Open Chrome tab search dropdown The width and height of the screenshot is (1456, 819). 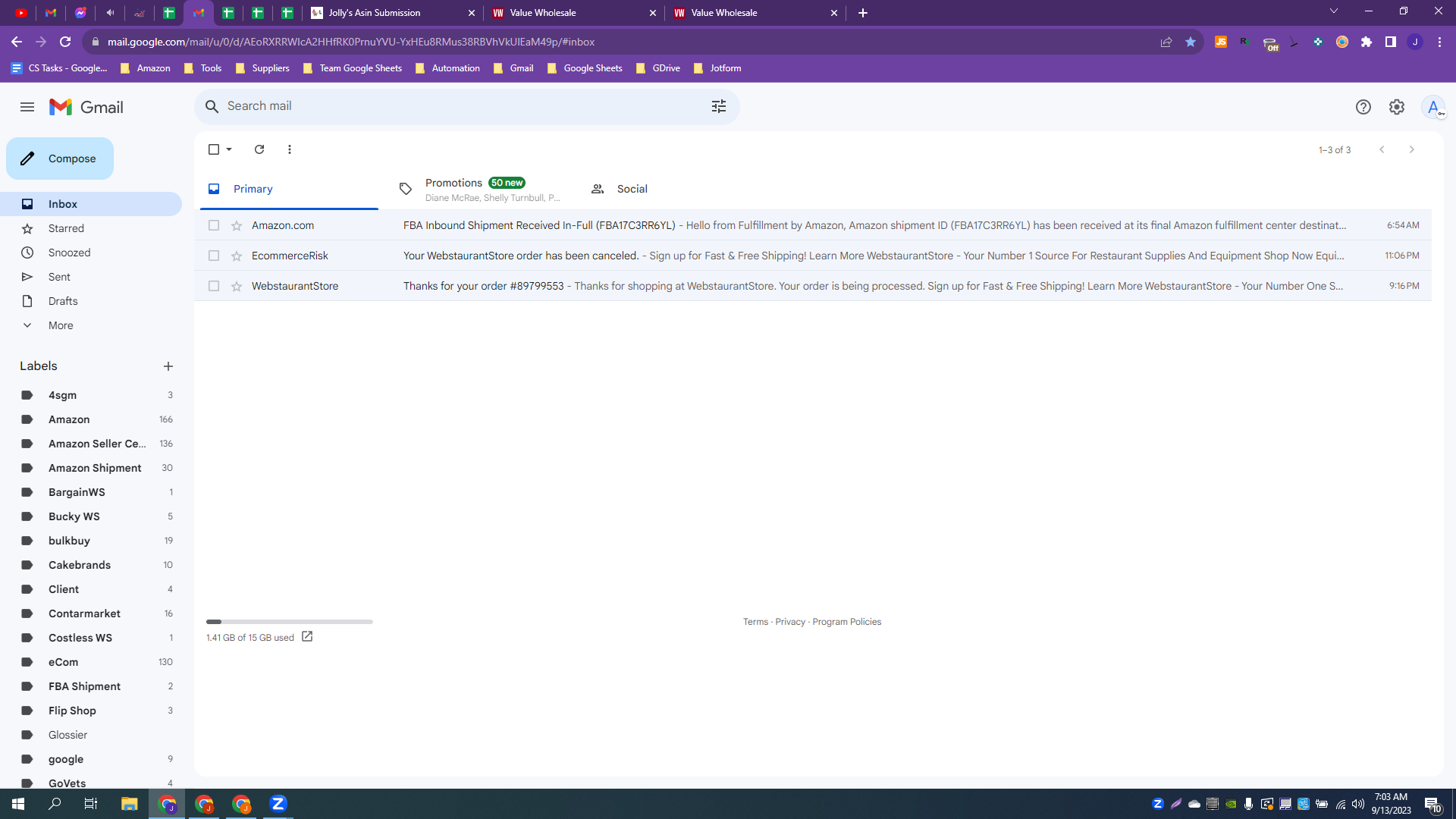pos(1334,11)
